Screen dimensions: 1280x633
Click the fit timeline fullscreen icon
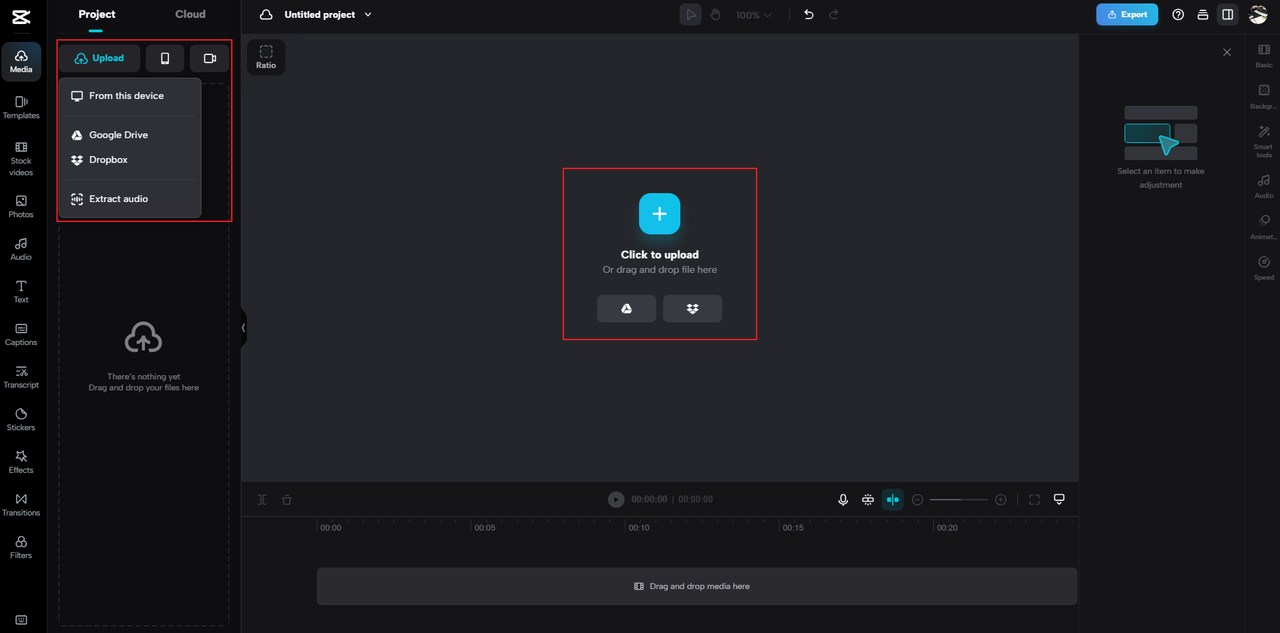coord(1034,499)
